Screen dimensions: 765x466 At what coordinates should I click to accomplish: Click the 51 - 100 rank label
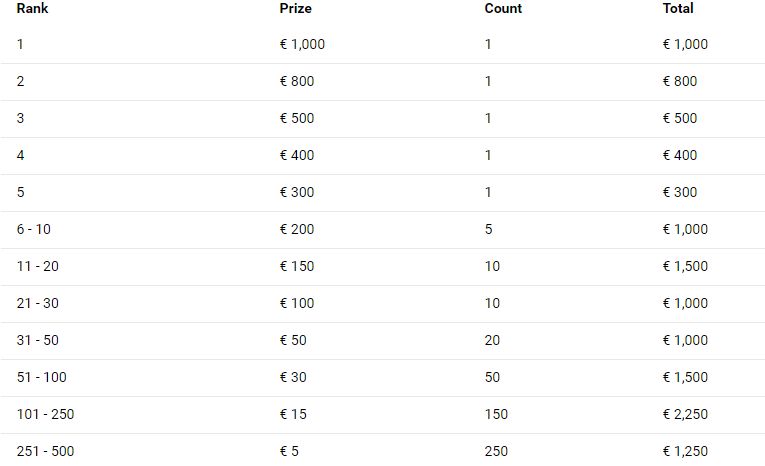[x=41, y=377]
